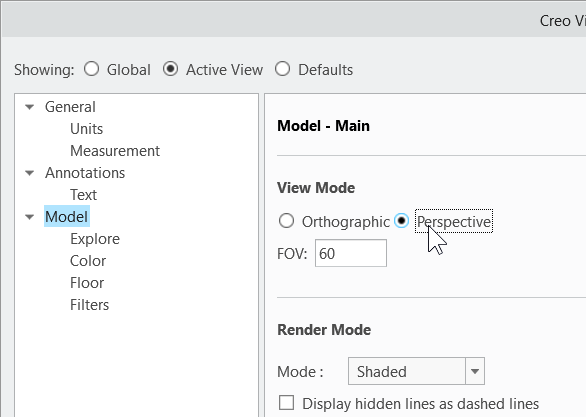The height and width of the screenshot is (417, 586).
Task: Click the FOV input field
Action: tap(351, 253)
